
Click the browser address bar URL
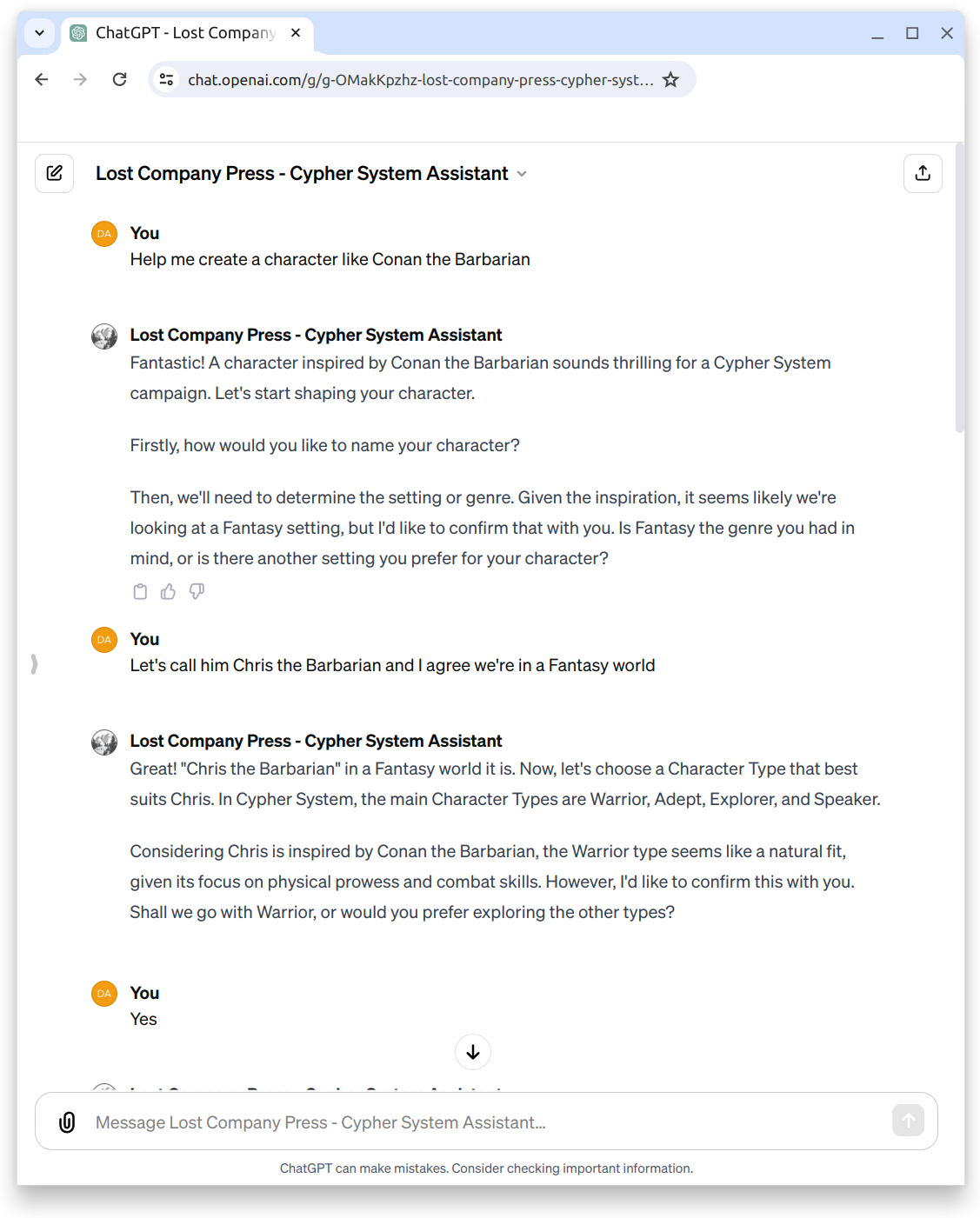pyautogui.click(x=421, y=80)
